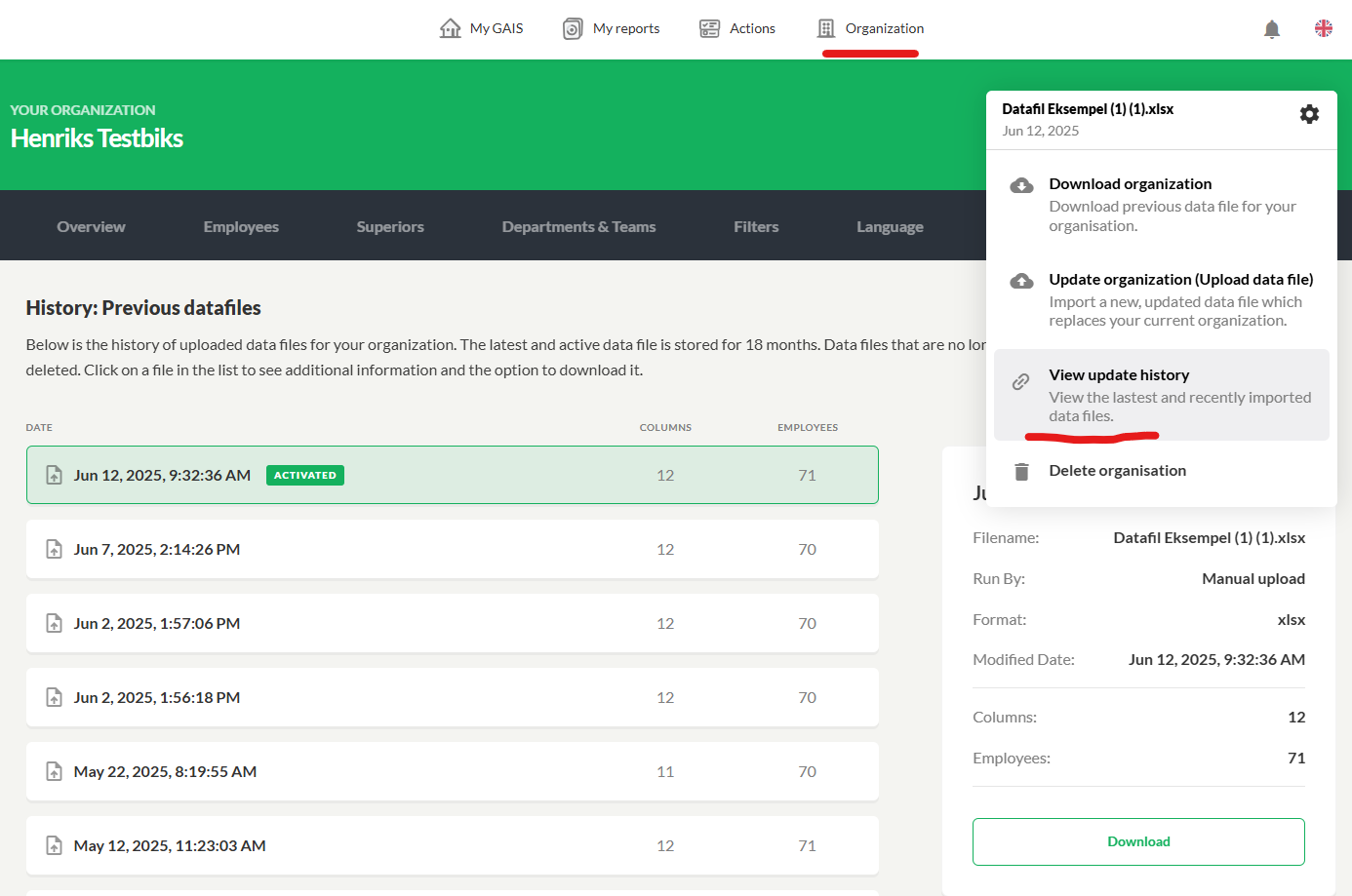Click file icon for May 12, 2025 entry

click(55, 845)
